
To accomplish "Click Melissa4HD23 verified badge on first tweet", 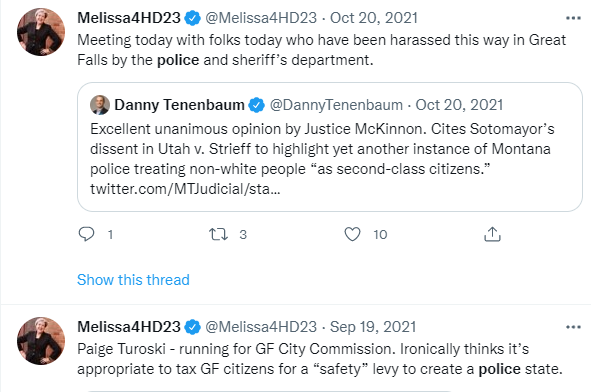I will click(x=193, y=18).
